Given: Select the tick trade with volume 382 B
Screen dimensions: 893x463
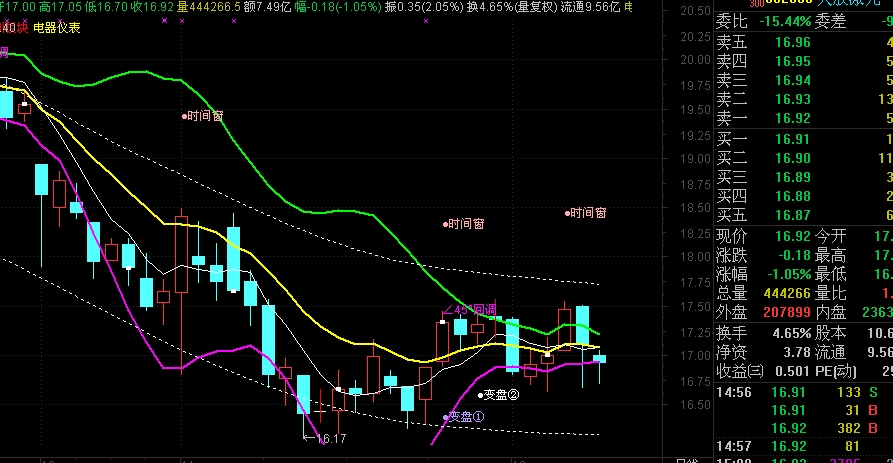Looking at the screenshot, I should coord(804,428).
